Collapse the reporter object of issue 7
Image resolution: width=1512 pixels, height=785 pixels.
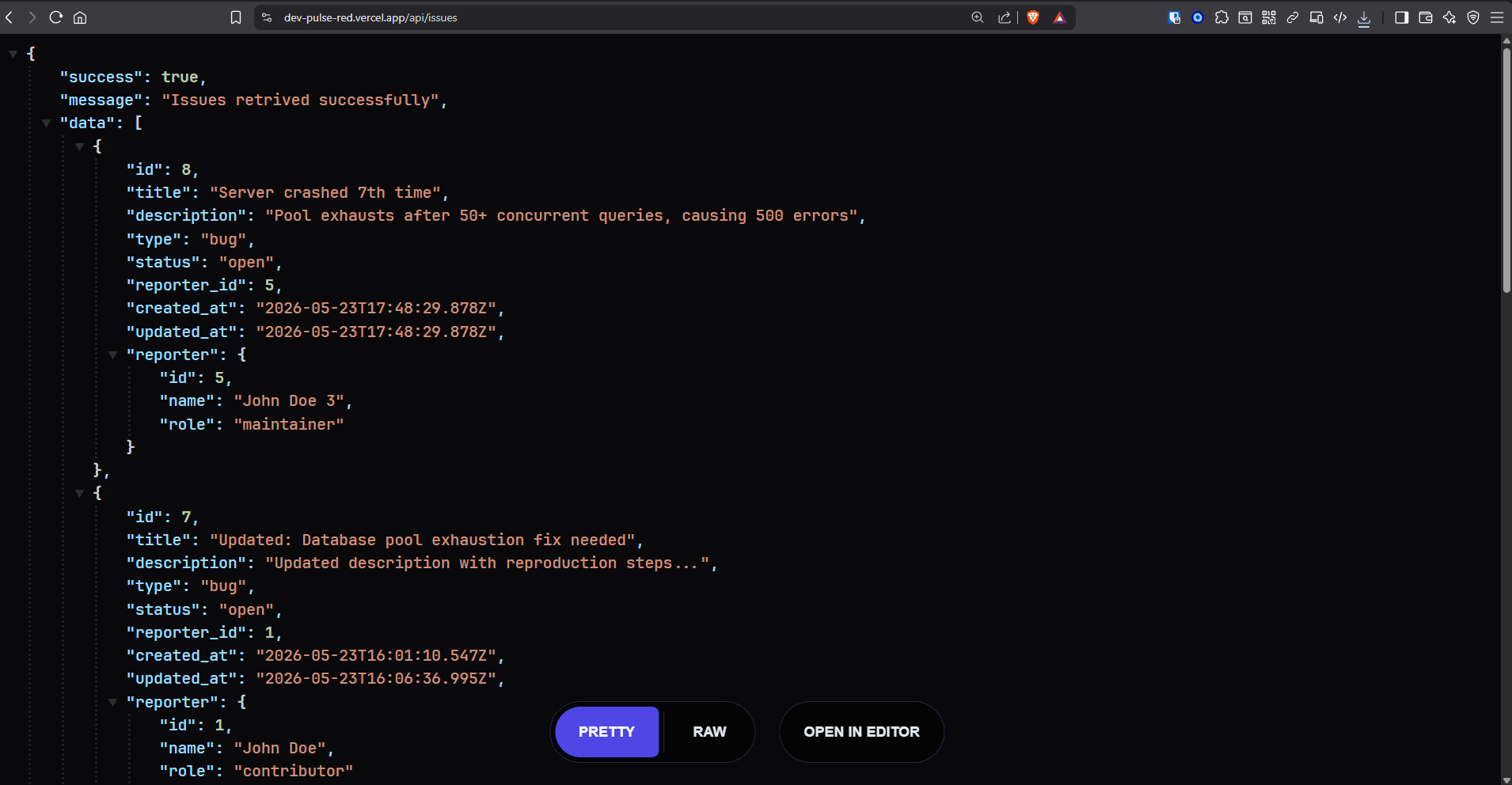click(x=112, y=702)
